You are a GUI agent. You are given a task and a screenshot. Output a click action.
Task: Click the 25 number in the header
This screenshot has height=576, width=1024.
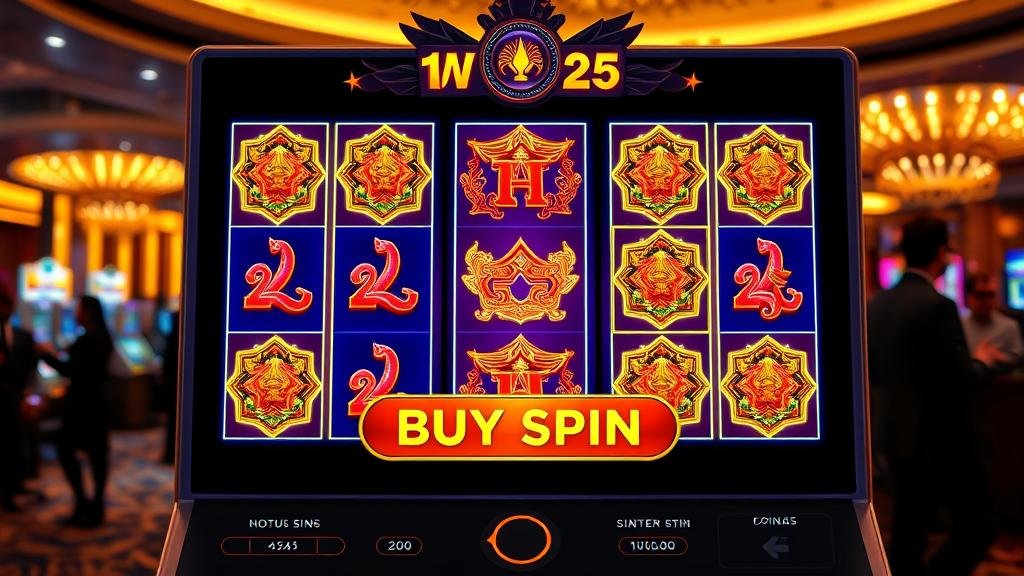click(x=590, y=71)
